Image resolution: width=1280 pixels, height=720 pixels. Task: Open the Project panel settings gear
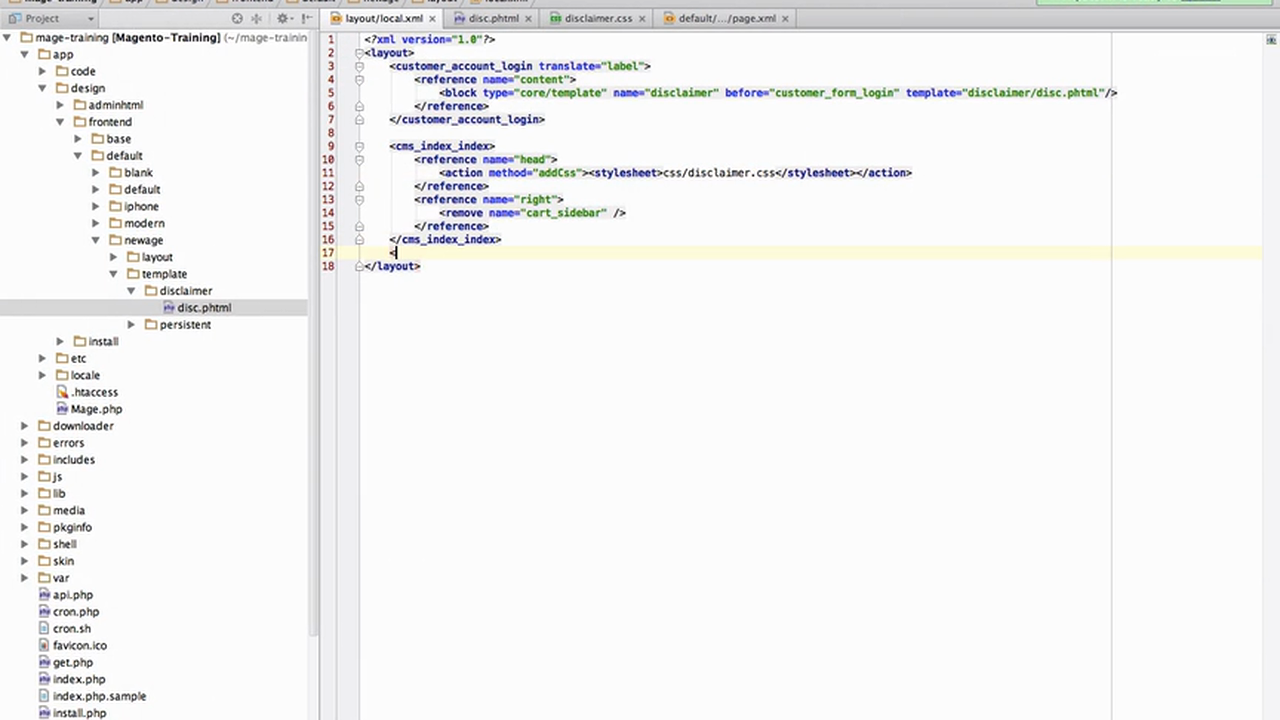(284, 18)
